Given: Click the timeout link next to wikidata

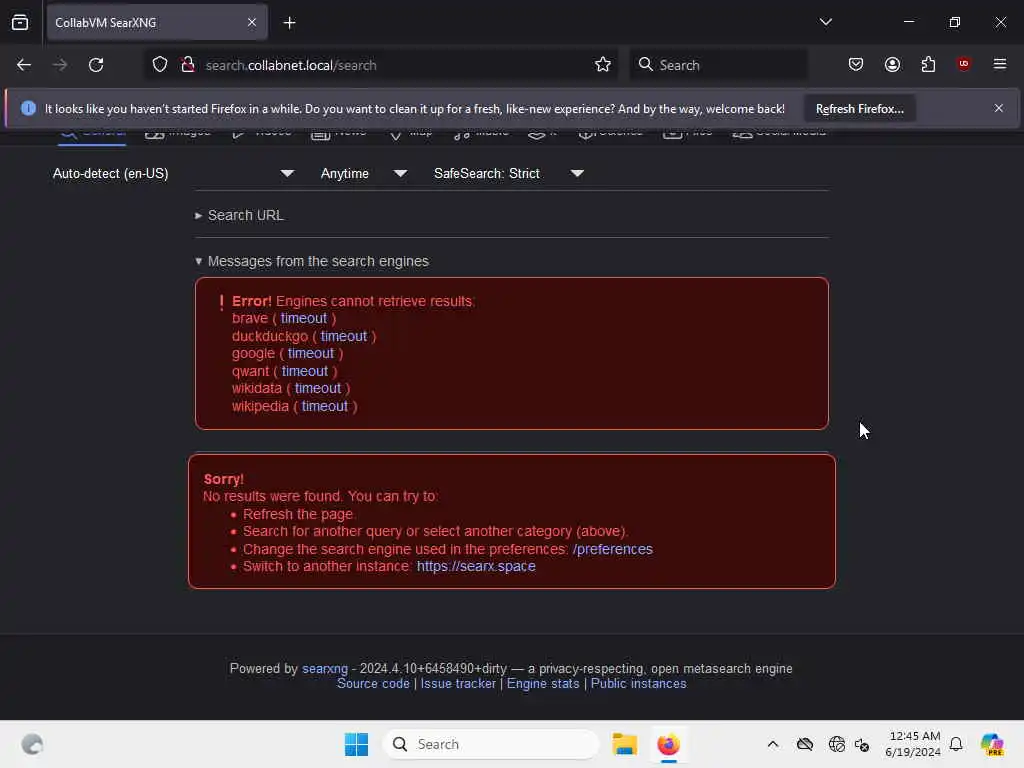Looking at the screenshot, I should pyautogui.click(x=318, y=388).
